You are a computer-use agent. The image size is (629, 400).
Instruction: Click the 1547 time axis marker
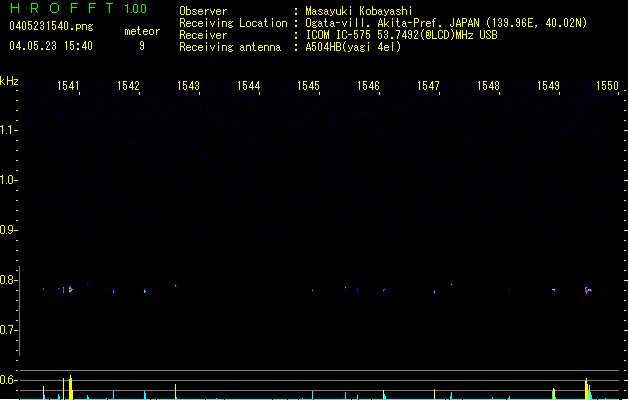428,86
